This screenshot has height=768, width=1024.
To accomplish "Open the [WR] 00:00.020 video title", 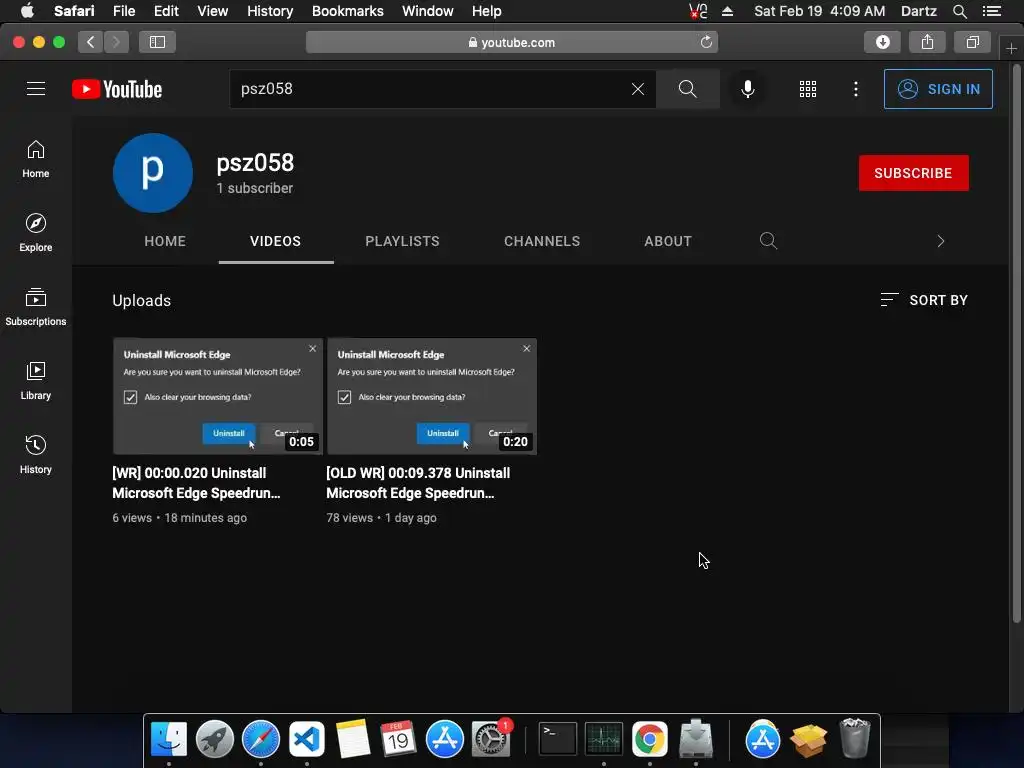I will tap(197, 483).
